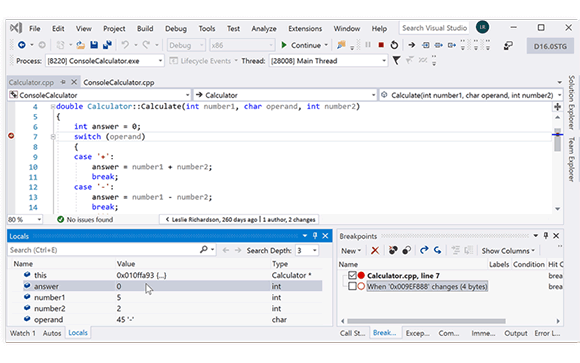Collapse the switch block on line 7
The width and height of the screenshot is (580, 363).
53,137
